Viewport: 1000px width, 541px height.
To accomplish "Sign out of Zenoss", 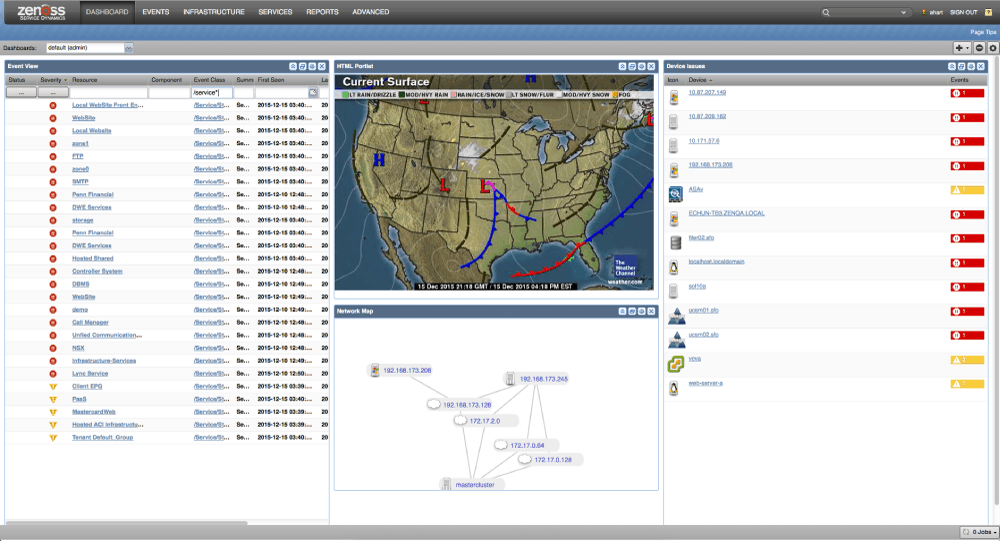I will tap(963, 12).
